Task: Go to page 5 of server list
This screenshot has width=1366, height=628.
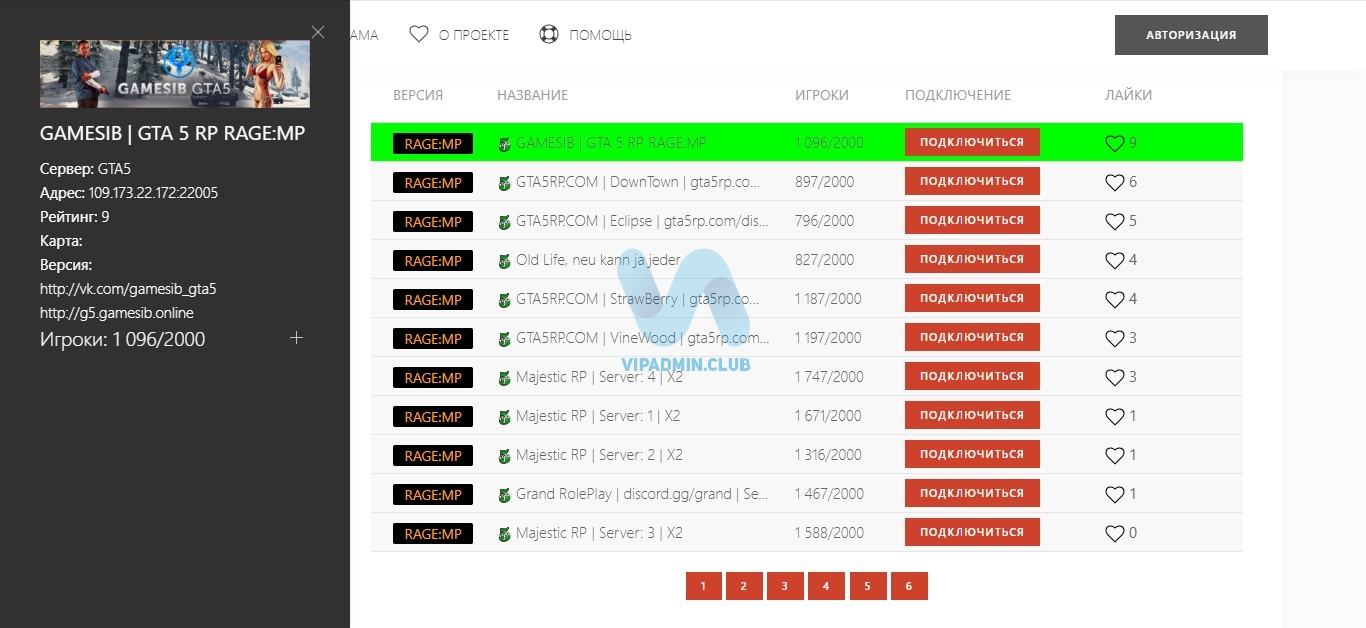Action: 868,586
